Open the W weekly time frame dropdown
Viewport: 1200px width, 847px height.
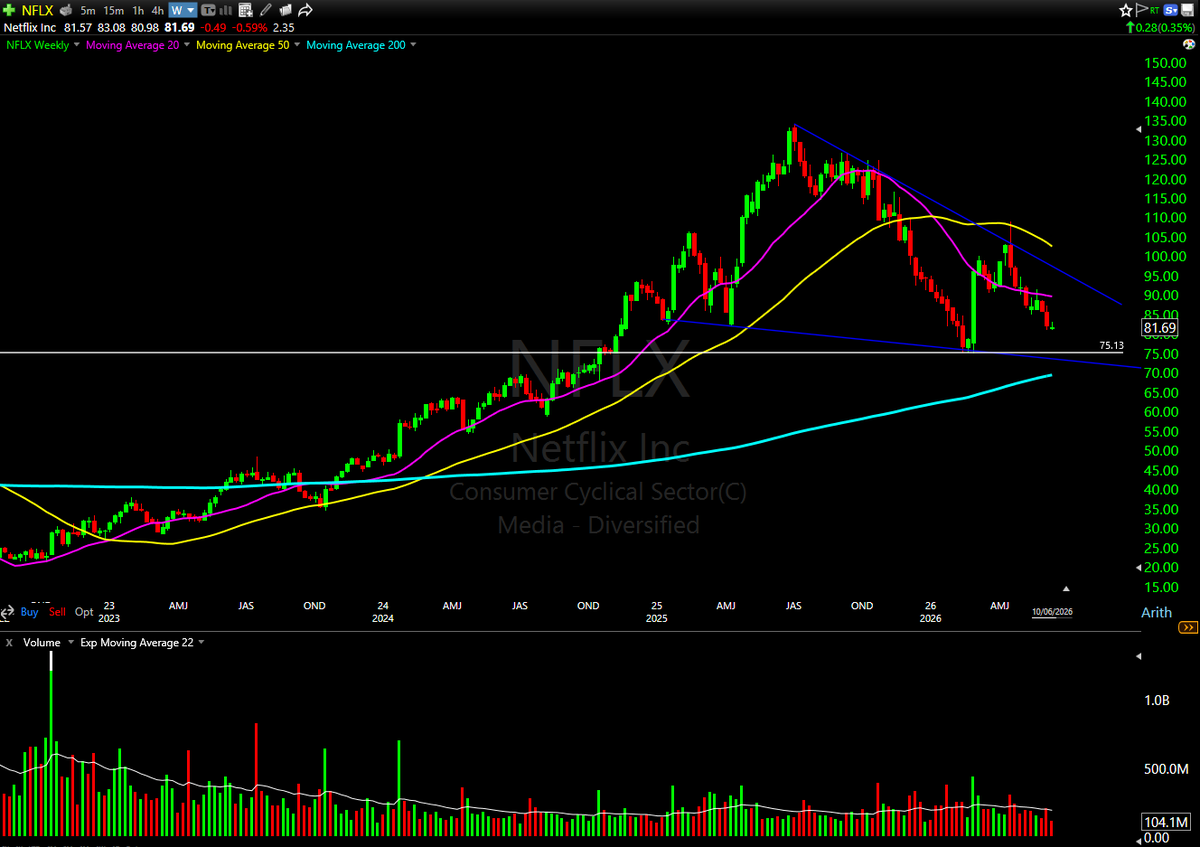tap(183, 10)
